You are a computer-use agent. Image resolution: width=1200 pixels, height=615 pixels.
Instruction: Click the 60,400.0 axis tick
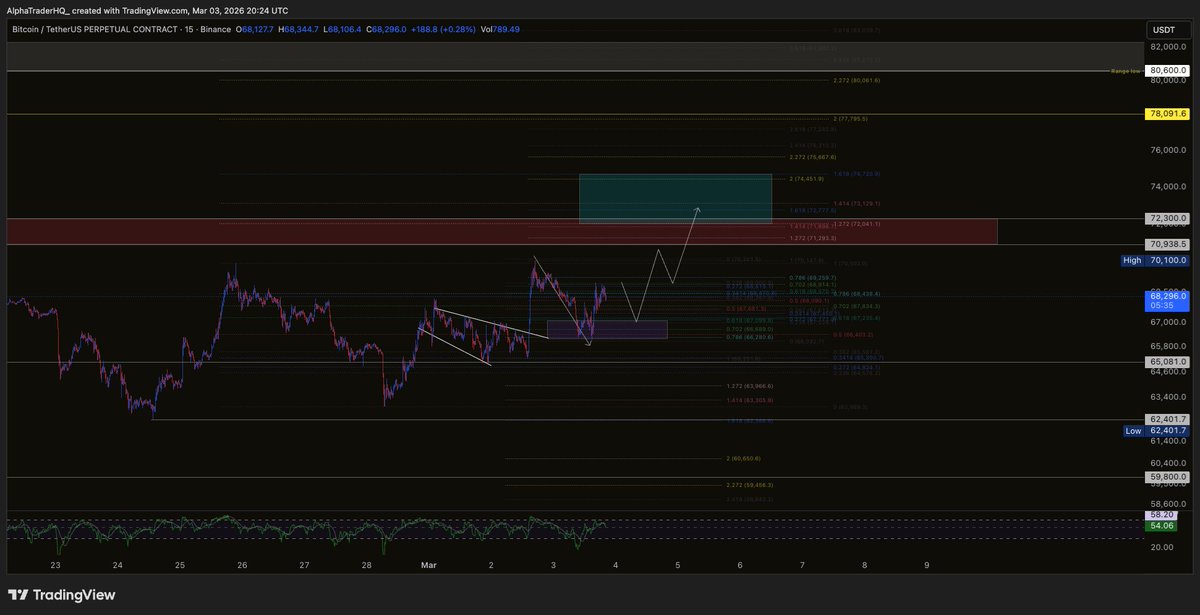pyautogui.click(x=1168, y=462)
